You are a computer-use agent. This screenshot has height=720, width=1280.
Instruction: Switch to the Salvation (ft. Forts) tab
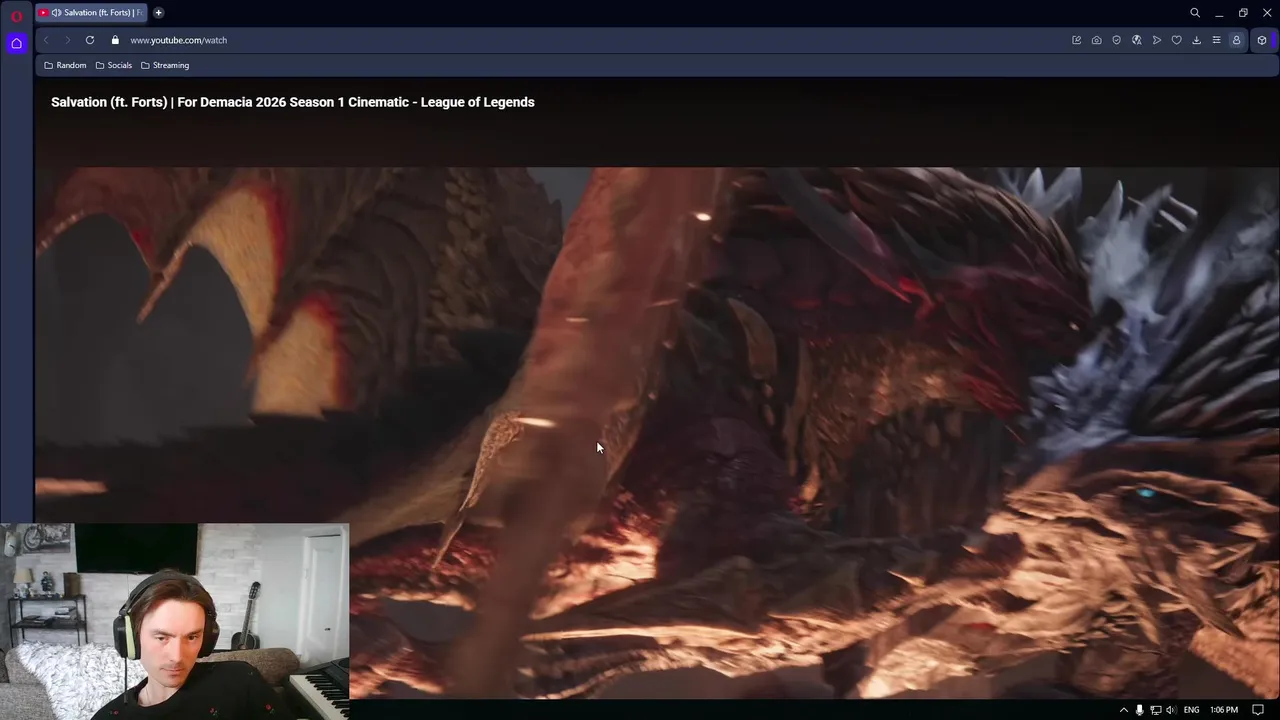pos(92,13)
